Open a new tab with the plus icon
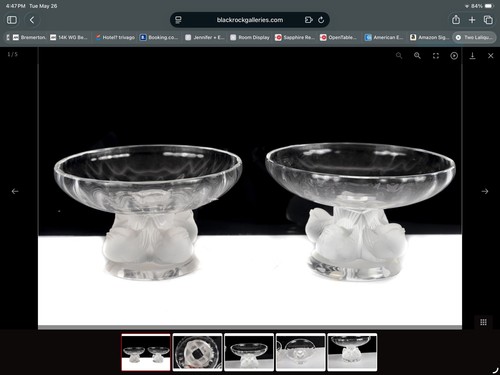 click(x=472, y=20)
